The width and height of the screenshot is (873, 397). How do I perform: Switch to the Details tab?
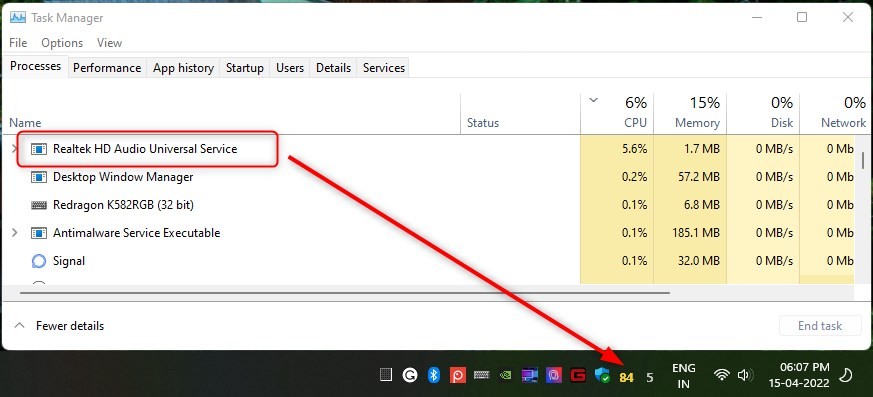click(333, 68)
